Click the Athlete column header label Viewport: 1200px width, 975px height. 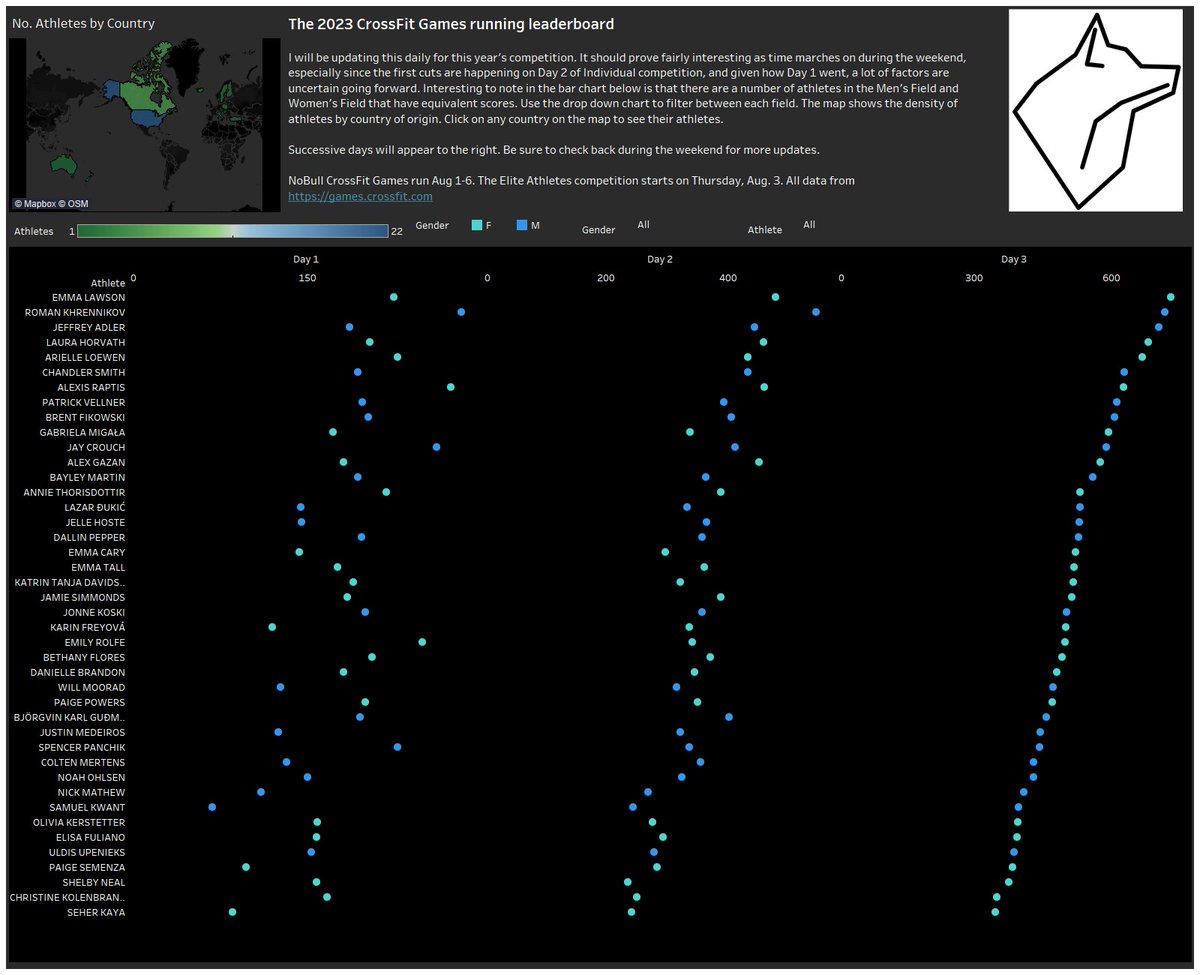[108, 283]
